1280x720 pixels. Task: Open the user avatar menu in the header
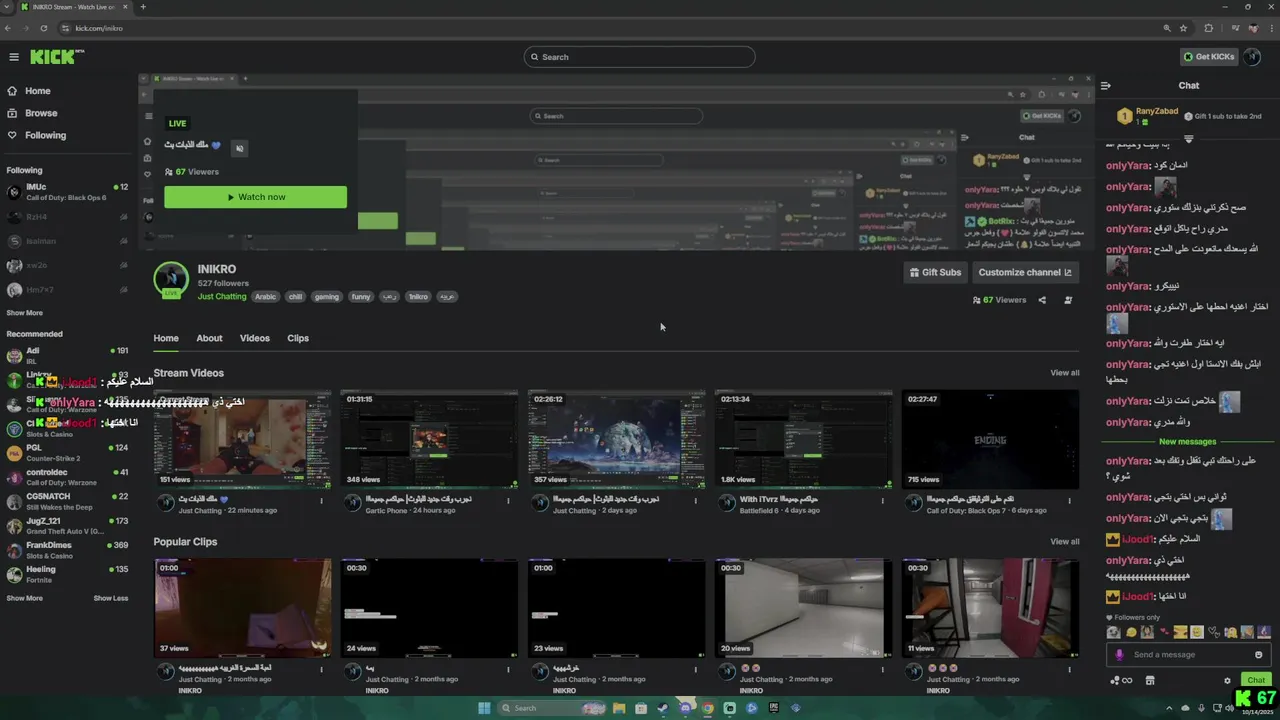(x=1252, y=57)
